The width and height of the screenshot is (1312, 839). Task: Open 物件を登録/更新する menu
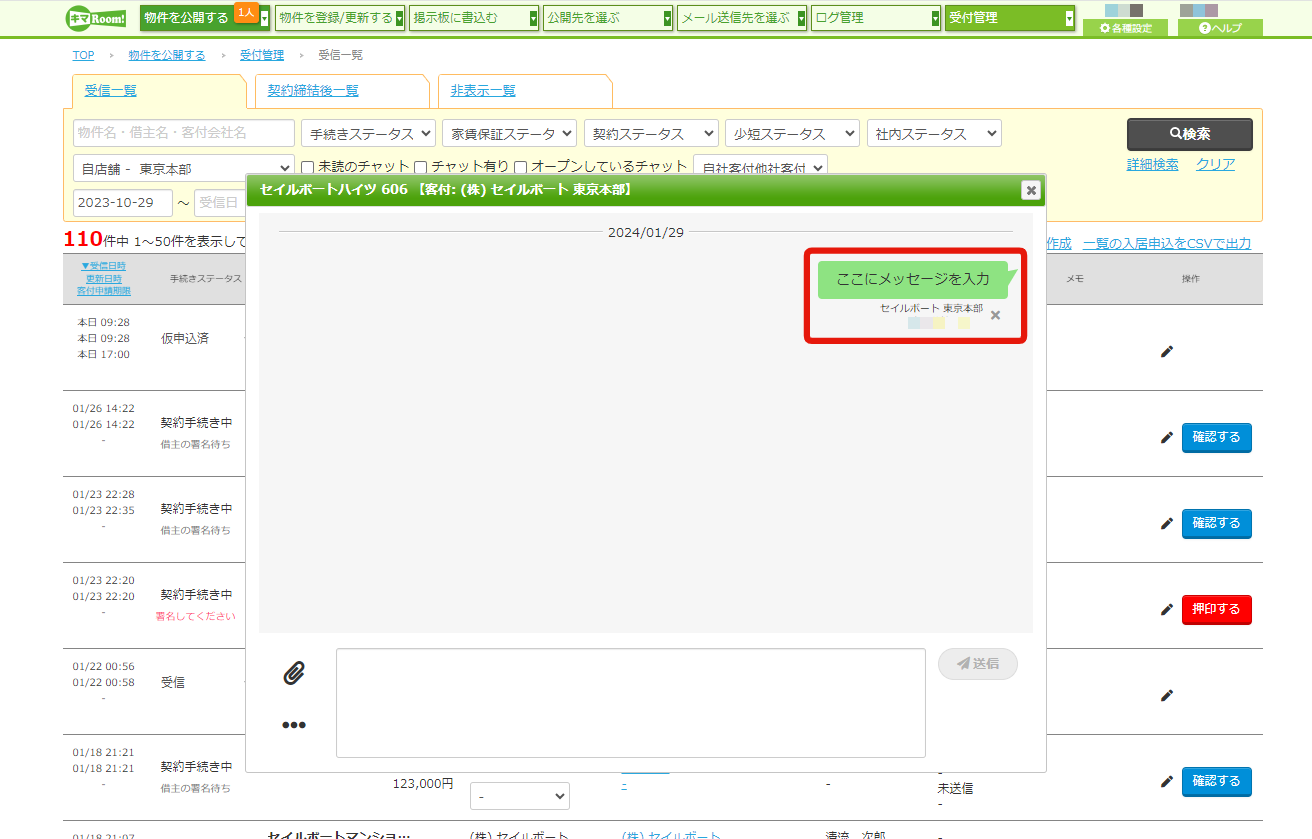340,18
